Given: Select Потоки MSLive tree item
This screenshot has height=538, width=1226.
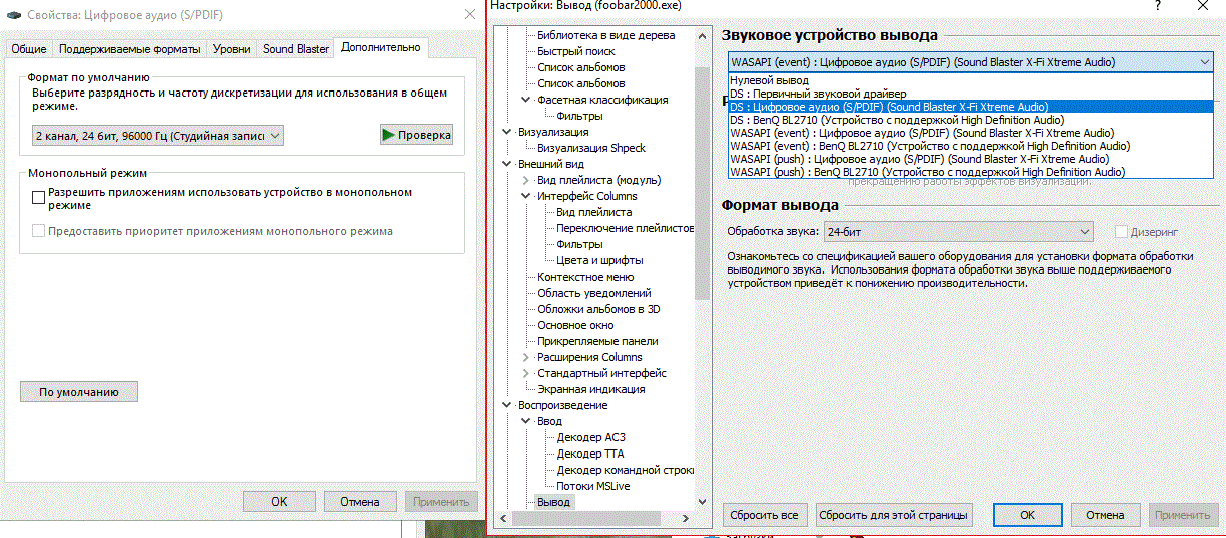Looking at the screenshot, I should click(x=593, y=486).
